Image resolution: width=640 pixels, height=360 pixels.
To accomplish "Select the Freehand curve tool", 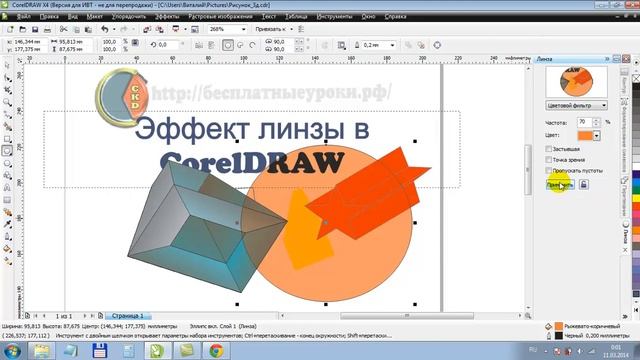I will tap(7, 115).
